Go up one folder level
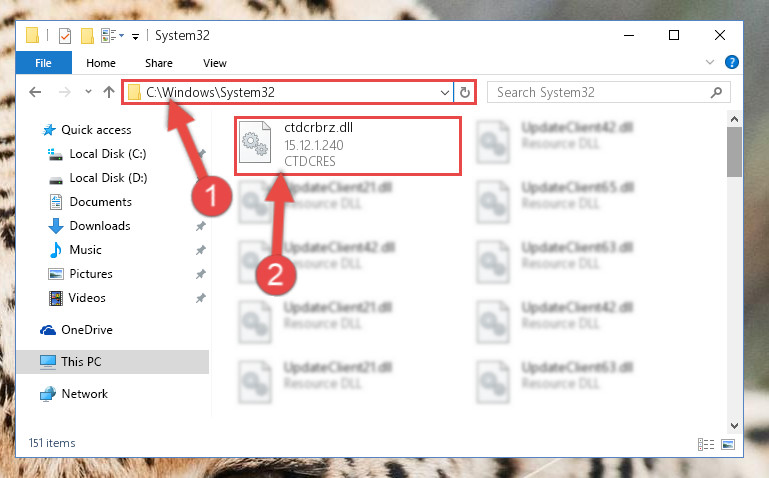Viewport: 769px width, 478px height. 109,92
